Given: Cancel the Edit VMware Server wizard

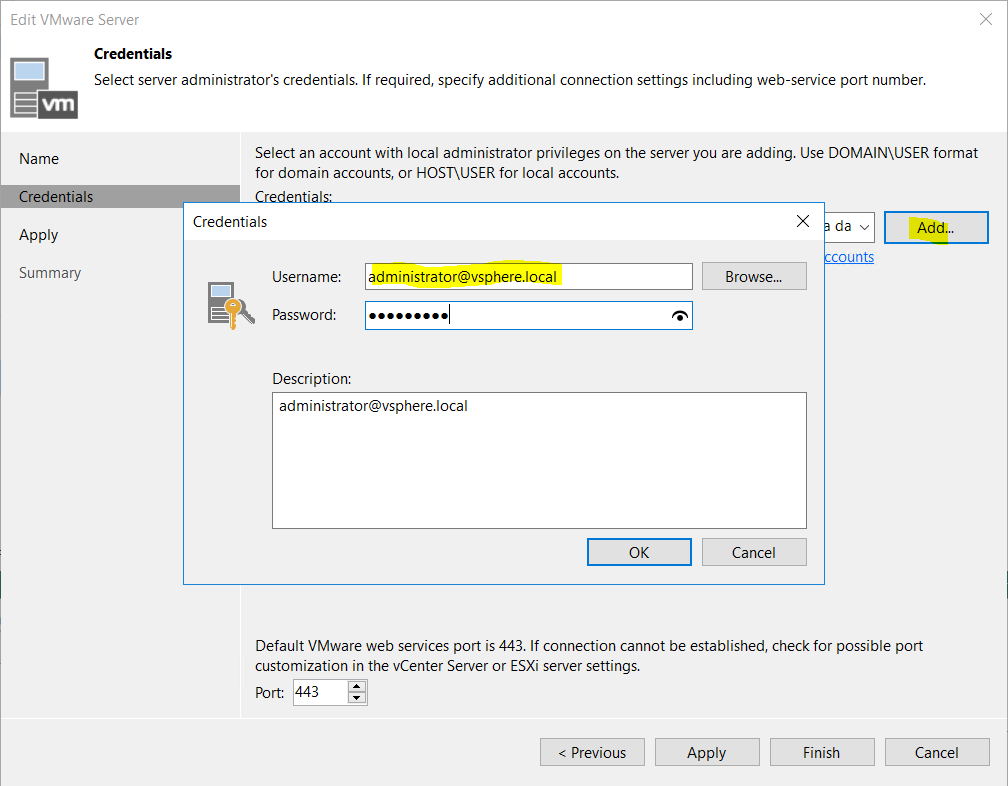Looking at the screenshot, I should click(937, 752).
